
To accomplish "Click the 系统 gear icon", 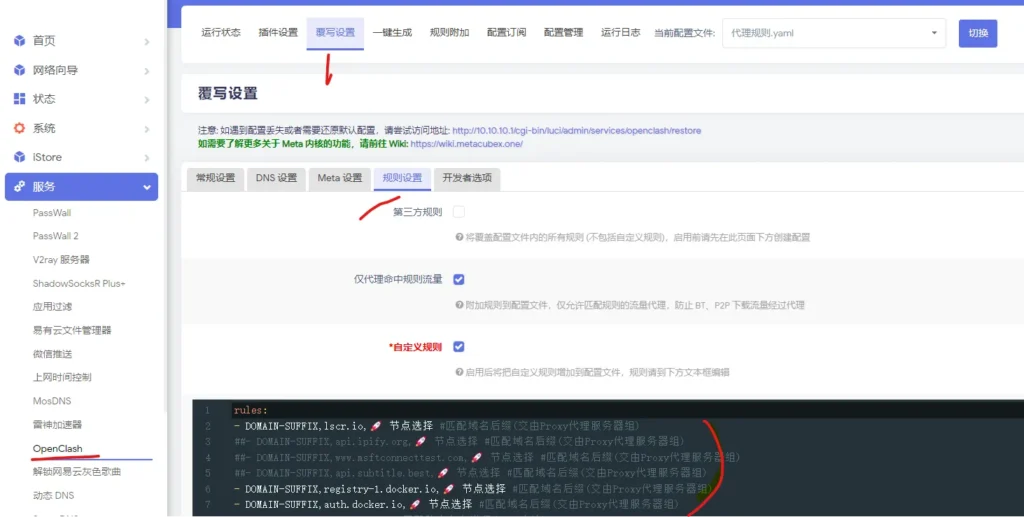I will [20, 128].
